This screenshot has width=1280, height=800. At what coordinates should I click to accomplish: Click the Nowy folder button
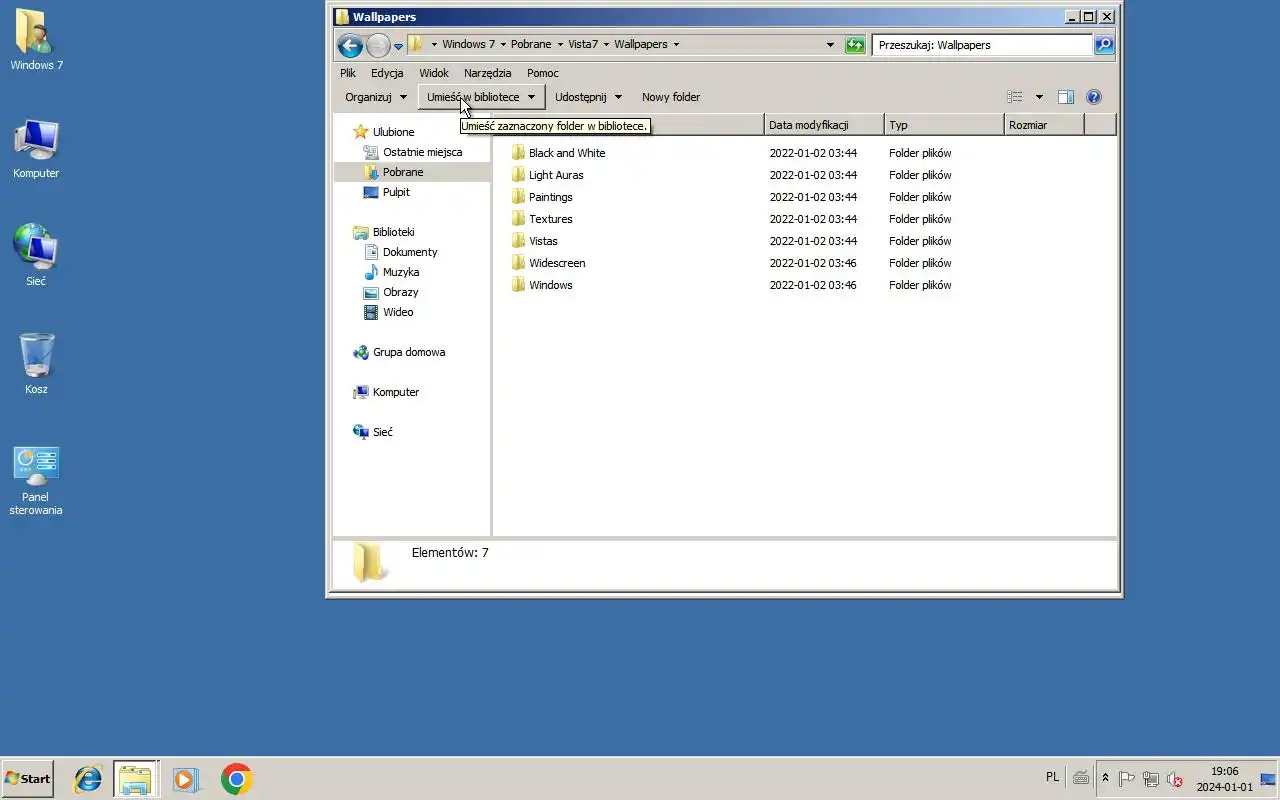(x=671, y=97)
